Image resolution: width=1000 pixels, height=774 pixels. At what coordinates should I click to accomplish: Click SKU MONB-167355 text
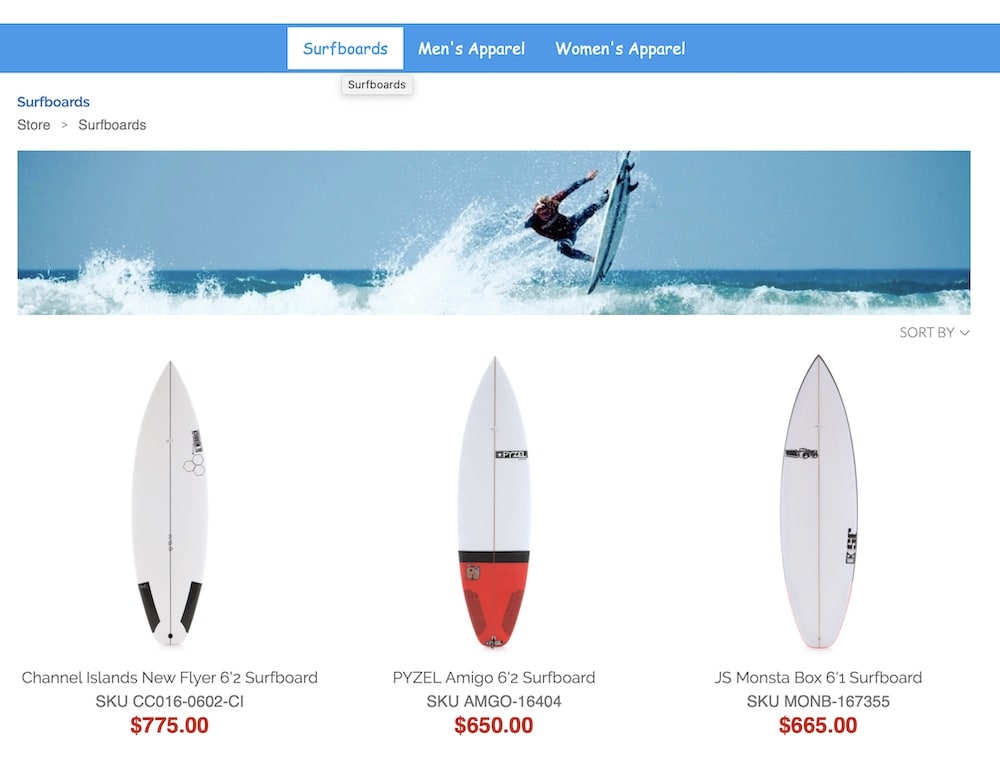818,701
